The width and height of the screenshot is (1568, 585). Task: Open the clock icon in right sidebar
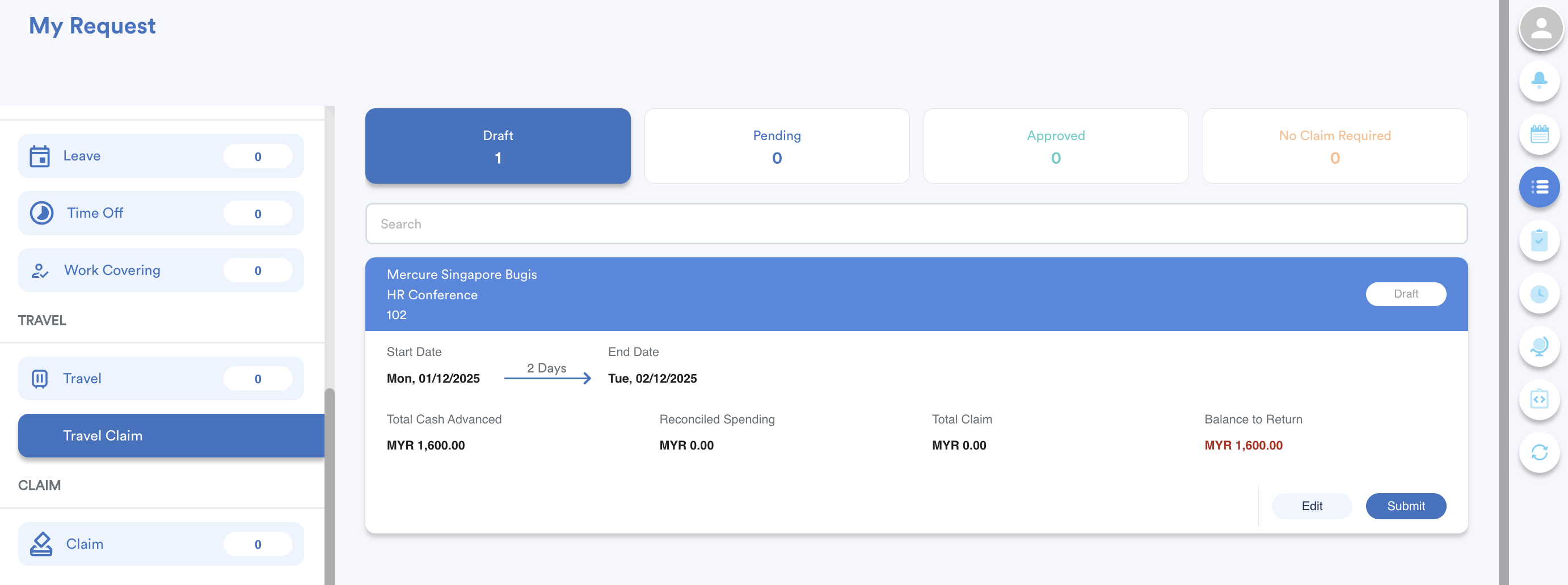(1540, 294)
